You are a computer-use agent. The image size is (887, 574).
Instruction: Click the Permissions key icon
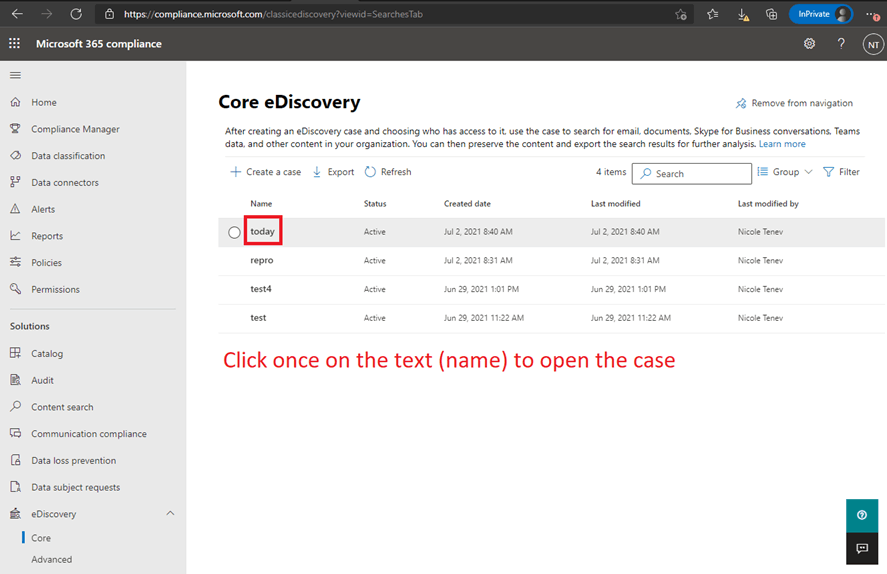(15, 289)
